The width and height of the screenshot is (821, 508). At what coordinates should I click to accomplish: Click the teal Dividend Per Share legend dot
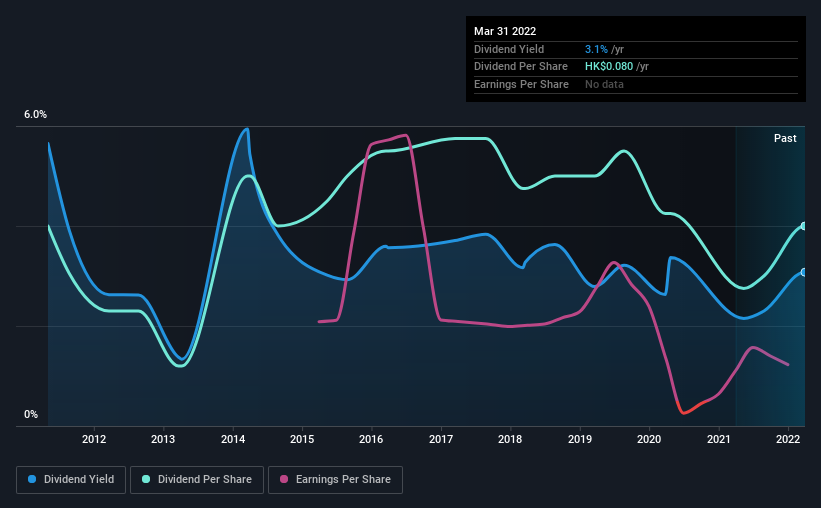146,479
